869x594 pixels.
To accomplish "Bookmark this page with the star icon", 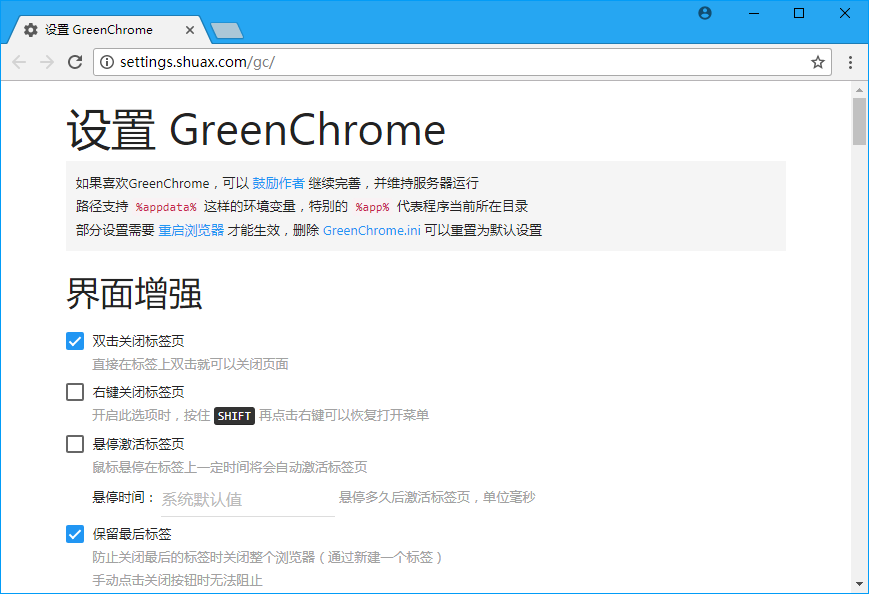I will point(818,62).
